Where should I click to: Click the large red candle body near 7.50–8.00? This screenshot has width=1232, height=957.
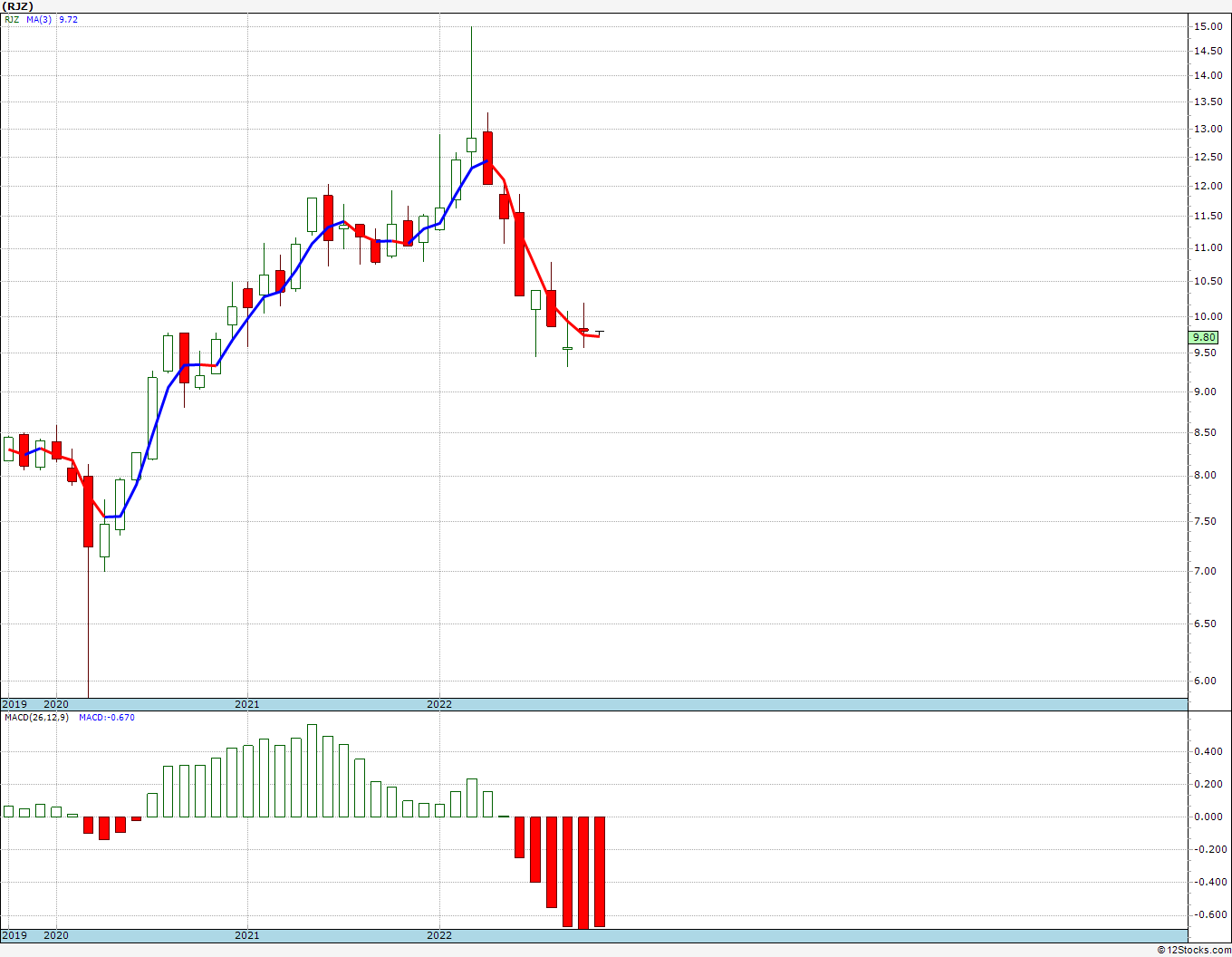88,511
